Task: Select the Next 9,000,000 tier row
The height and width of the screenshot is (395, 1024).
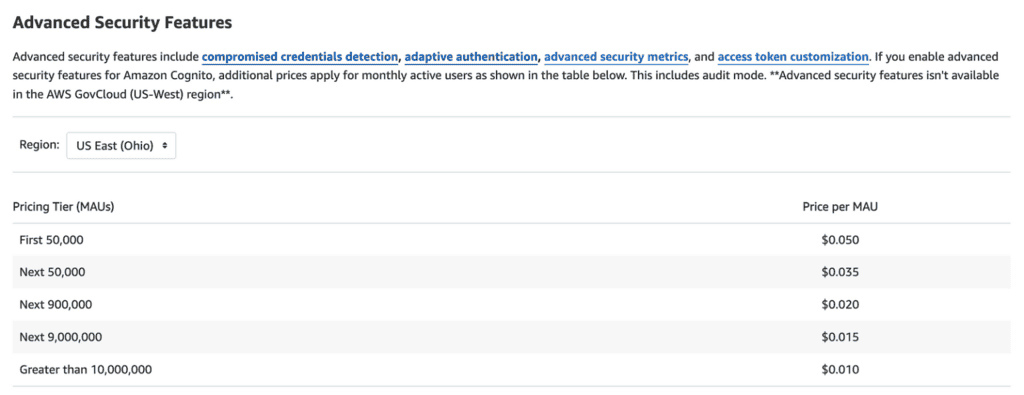Action: [512, 338]
